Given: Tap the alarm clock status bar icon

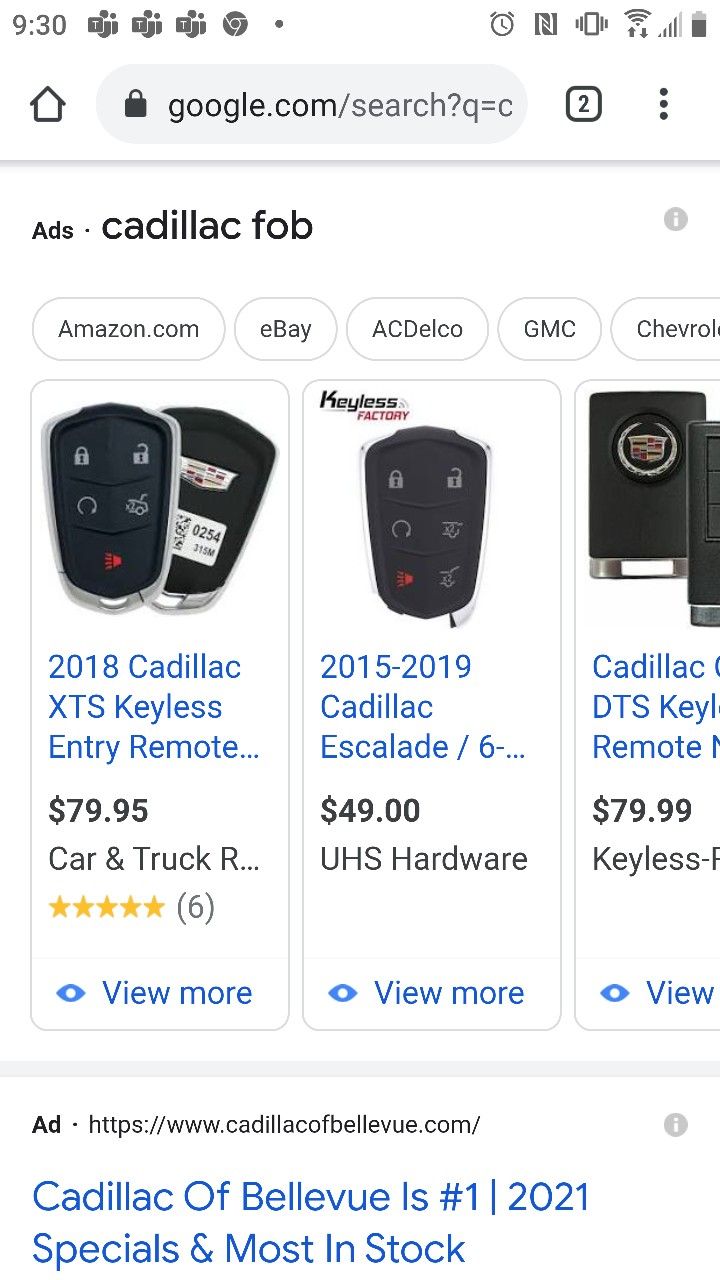Looking at the screenshot, I should 502,24.
